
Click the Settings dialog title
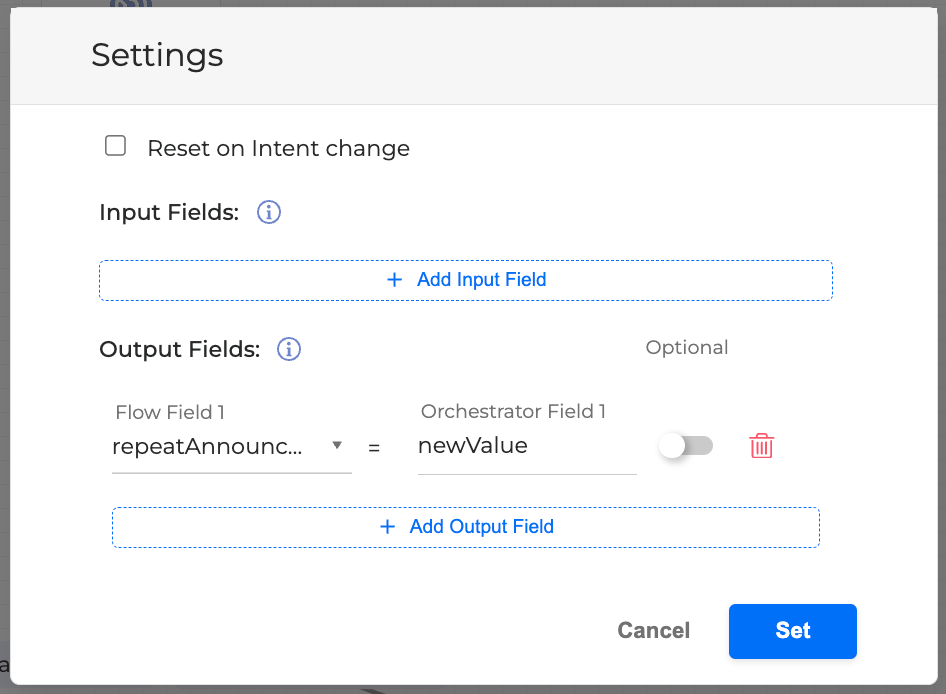157,55
